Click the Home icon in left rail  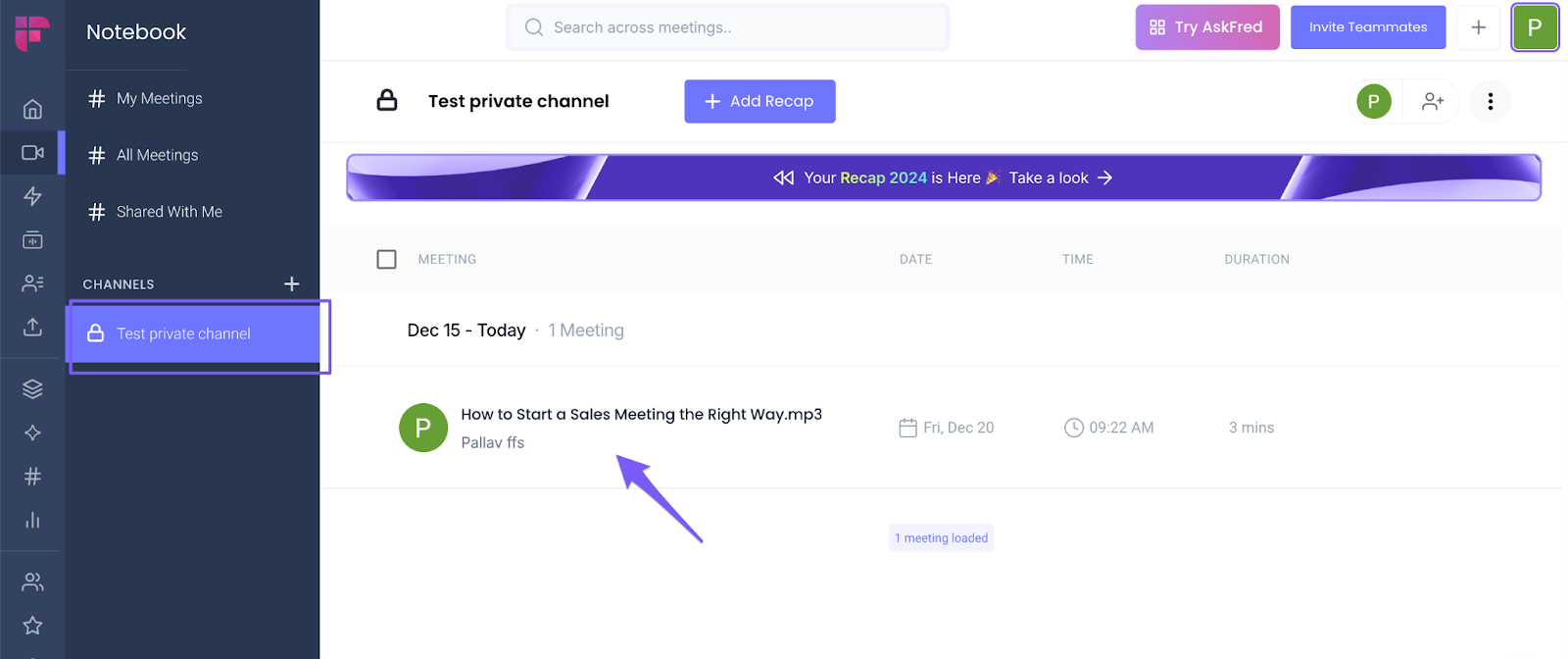(x=32, y=109)
